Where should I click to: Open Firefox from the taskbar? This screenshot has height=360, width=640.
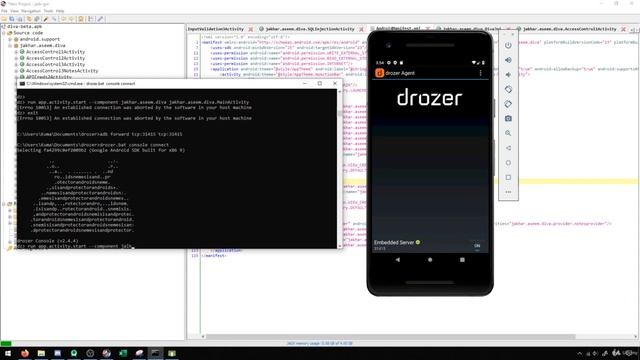24,353
